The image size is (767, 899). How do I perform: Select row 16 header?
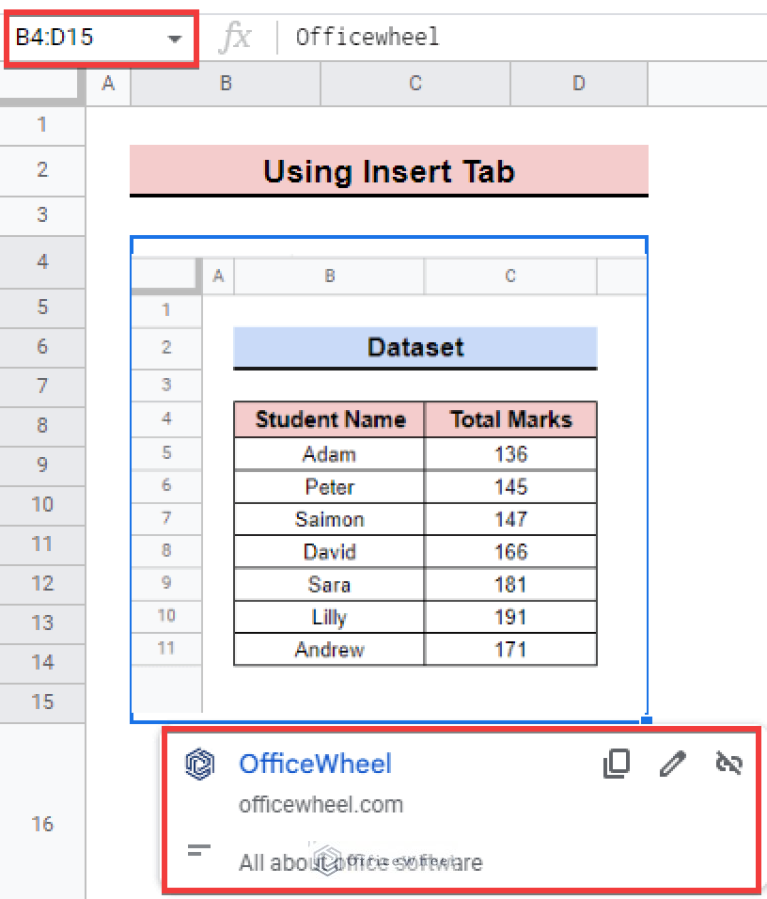pyautogui.click(x=42, y=823)
